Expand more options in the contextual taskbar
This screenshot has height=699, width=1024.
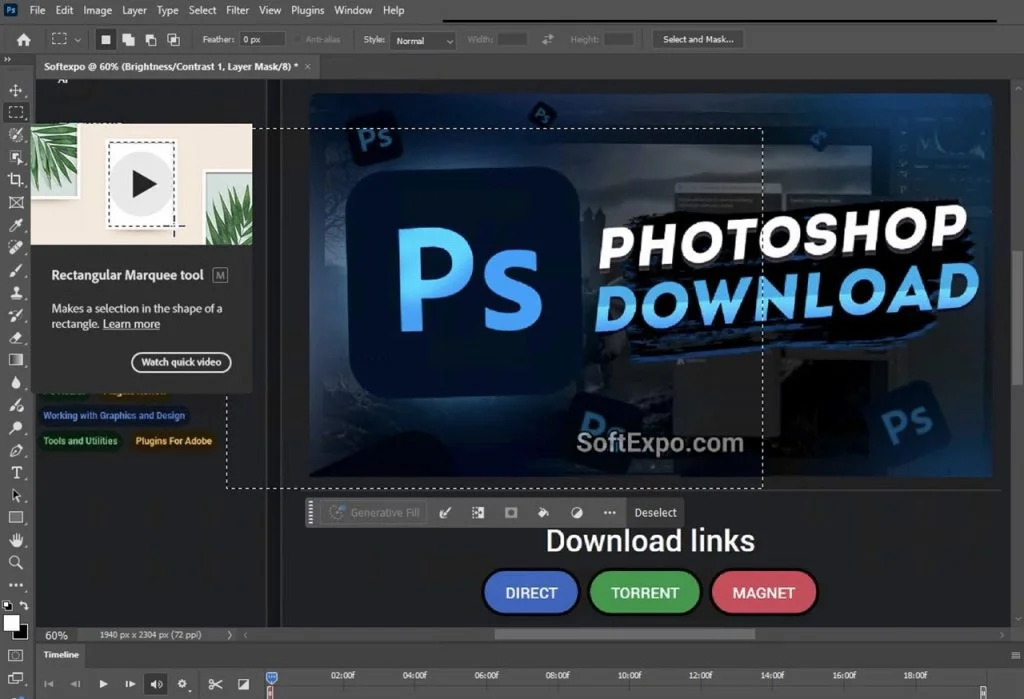609,512
